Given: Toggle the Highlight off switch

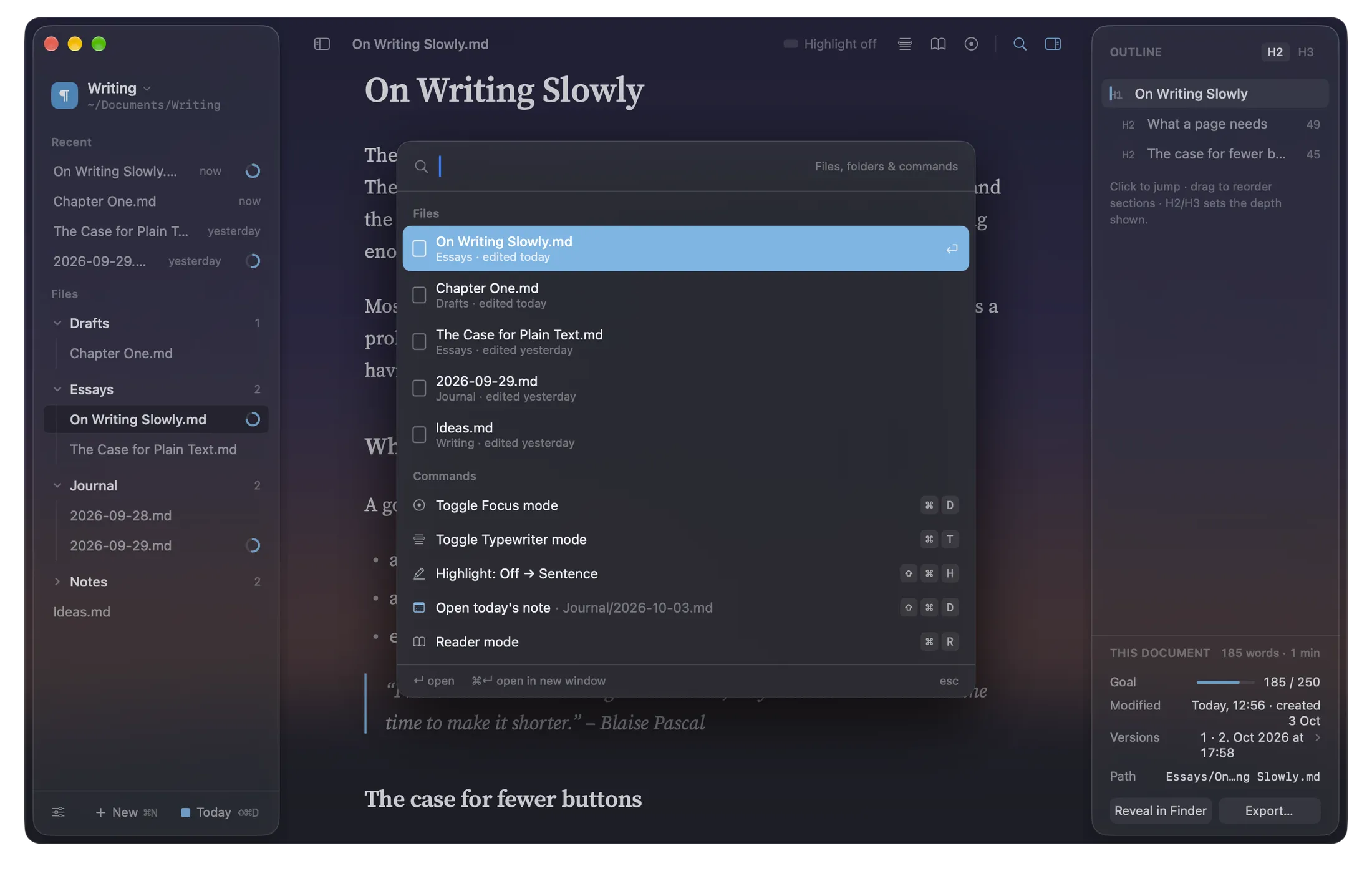Looking at the screenshot, I should click(x=791, y=44).
